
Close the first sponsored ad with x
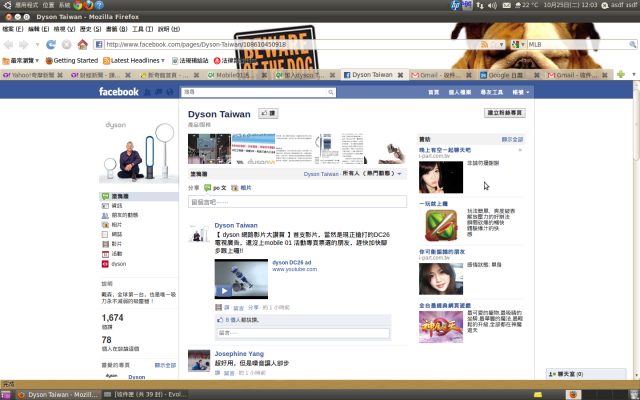[520, 150]
